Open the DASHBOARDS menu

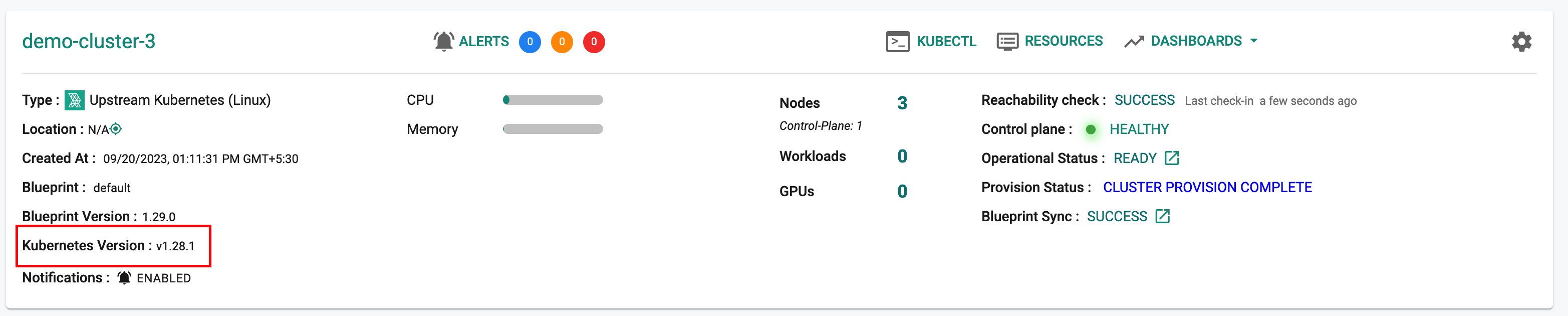point(1196,41)
